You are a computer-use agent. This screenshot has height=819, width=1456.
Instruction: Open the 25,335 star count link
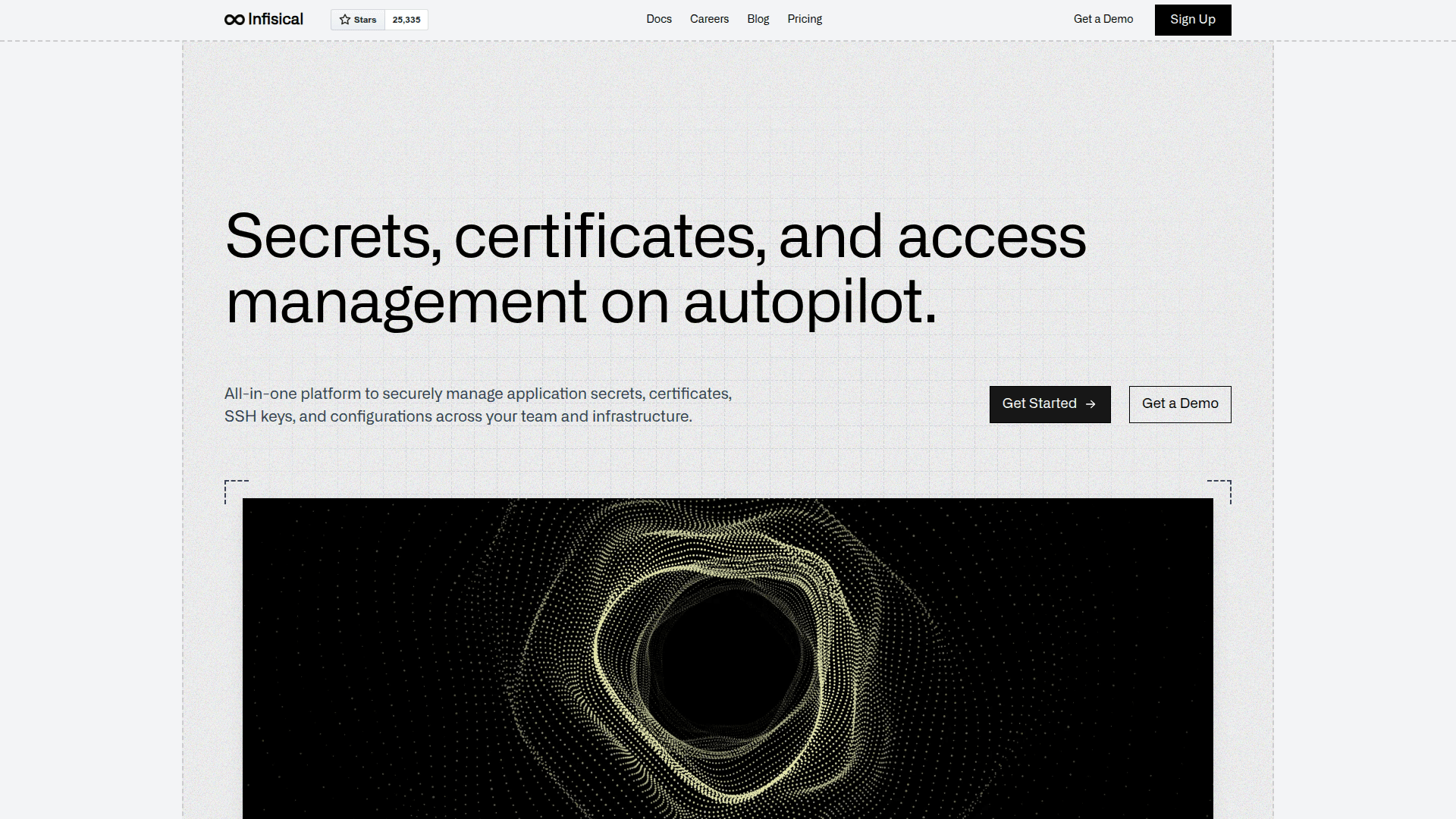pos(406,20)
